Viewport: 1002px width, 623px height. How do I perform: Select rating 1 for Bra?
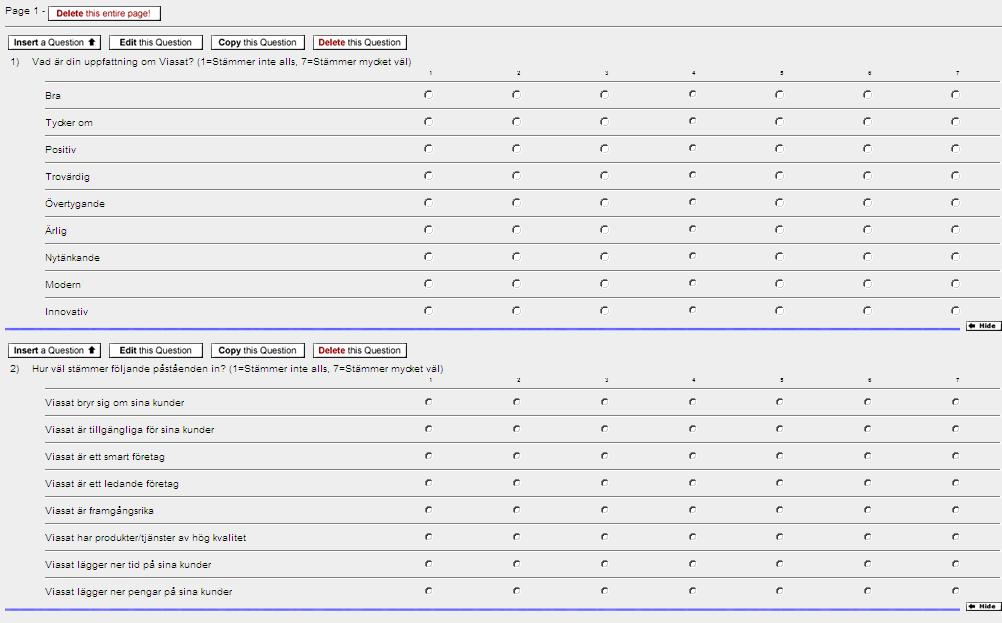click(x=428, y=95)
